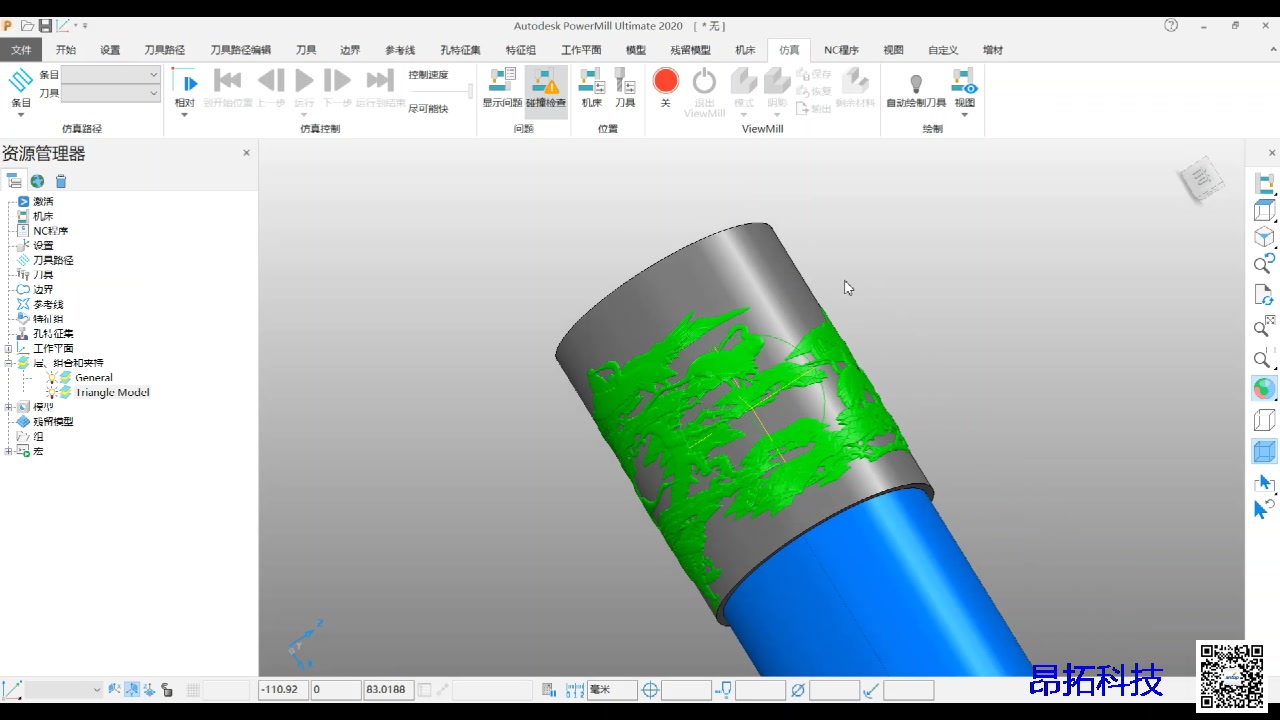Open the help question mark icon
Screen dimensions: 1280x720
tap(1171, 25)
